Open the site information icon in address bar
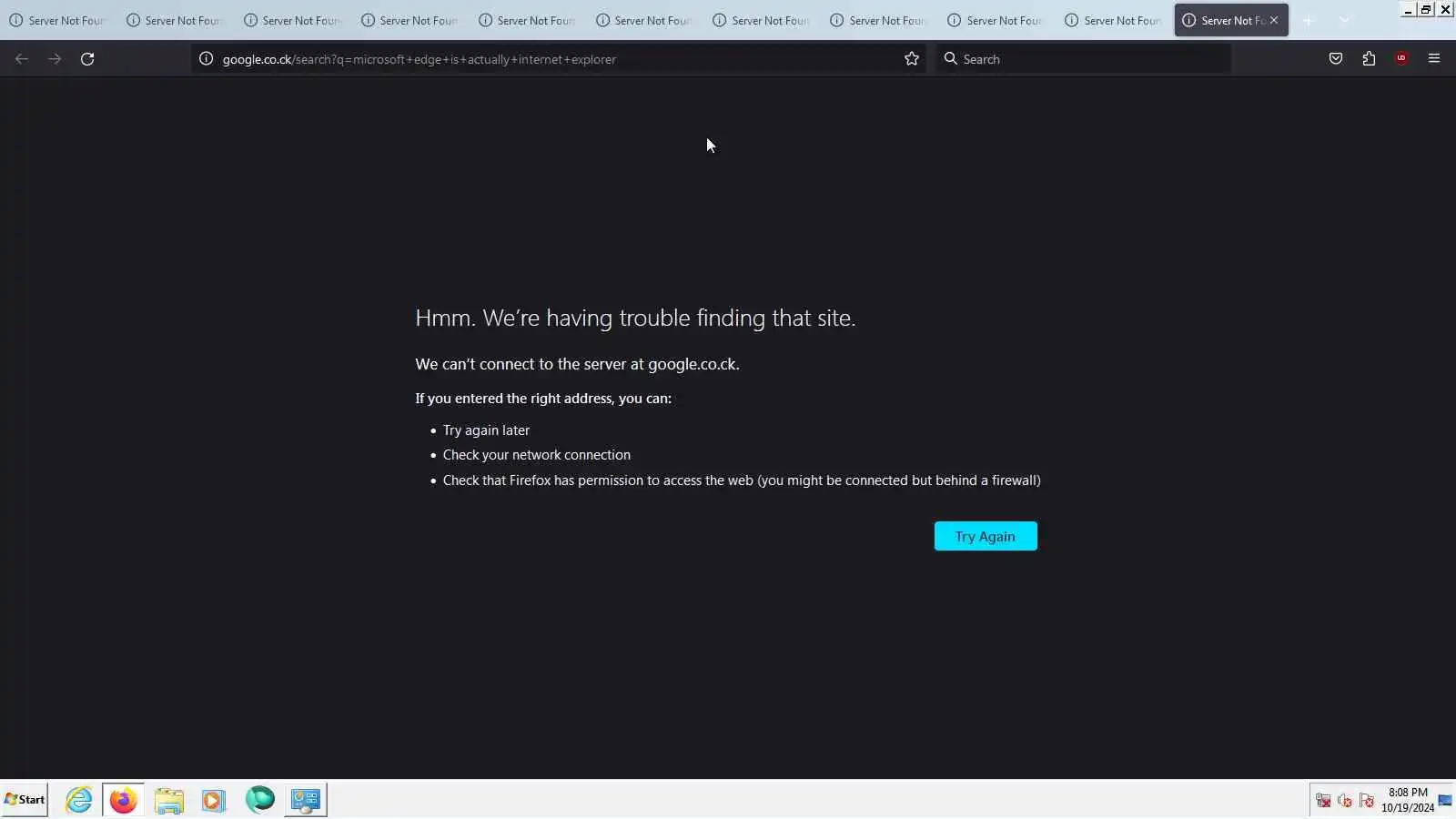The height and width of the screenshot is (819, 1456). pos(207,59)
